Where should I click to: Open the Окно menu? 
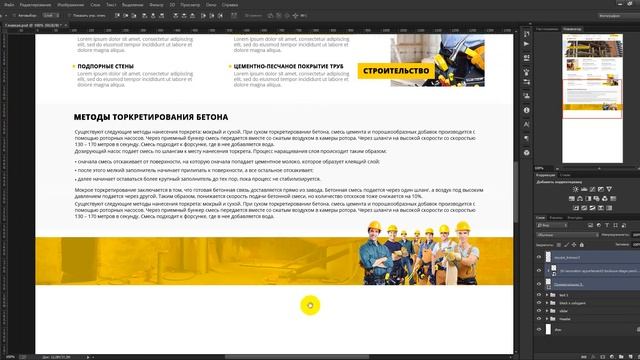tap(211, 5)
